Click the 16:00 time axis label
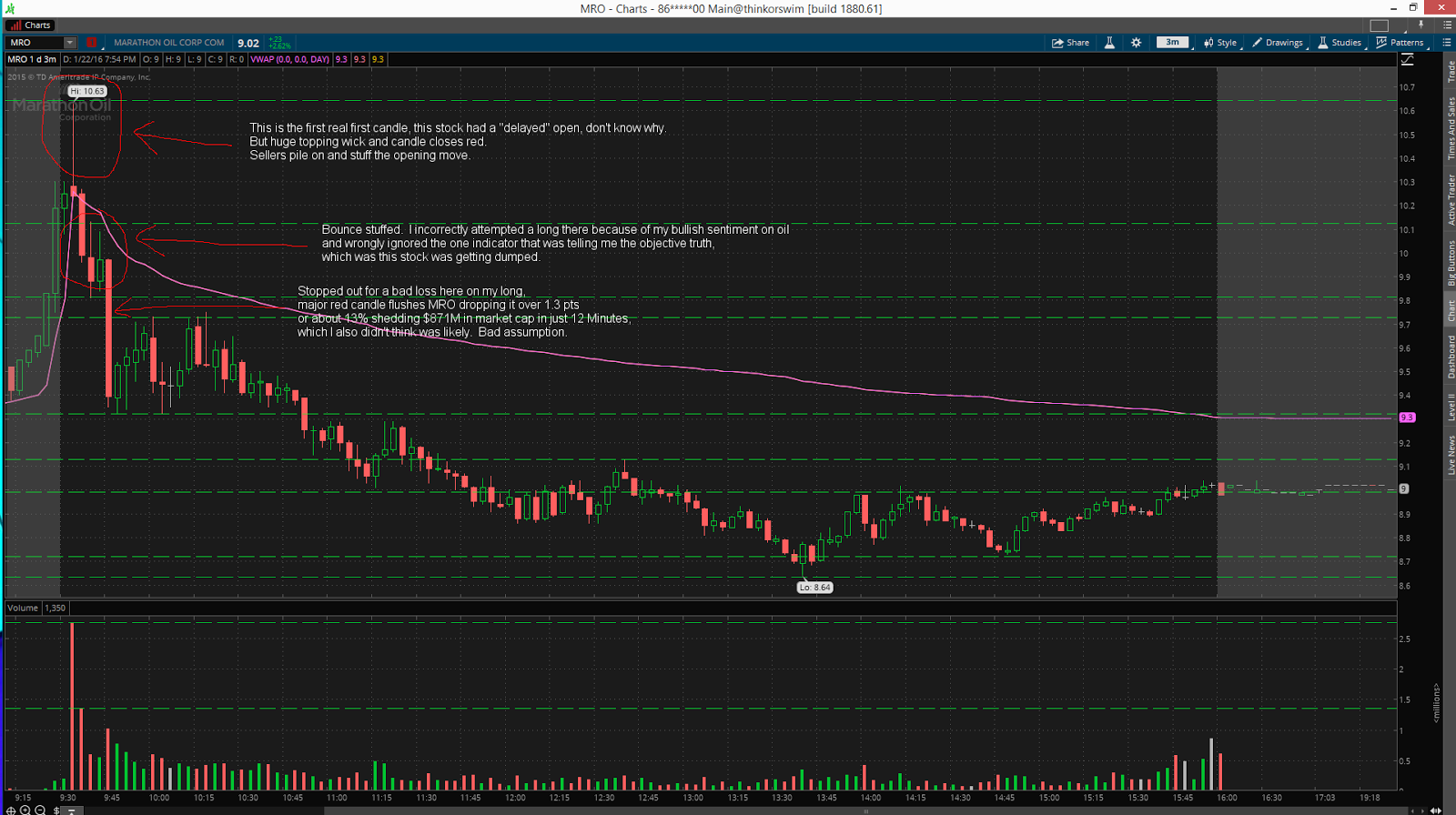The image size is (1456, 815). (1227, 798)
